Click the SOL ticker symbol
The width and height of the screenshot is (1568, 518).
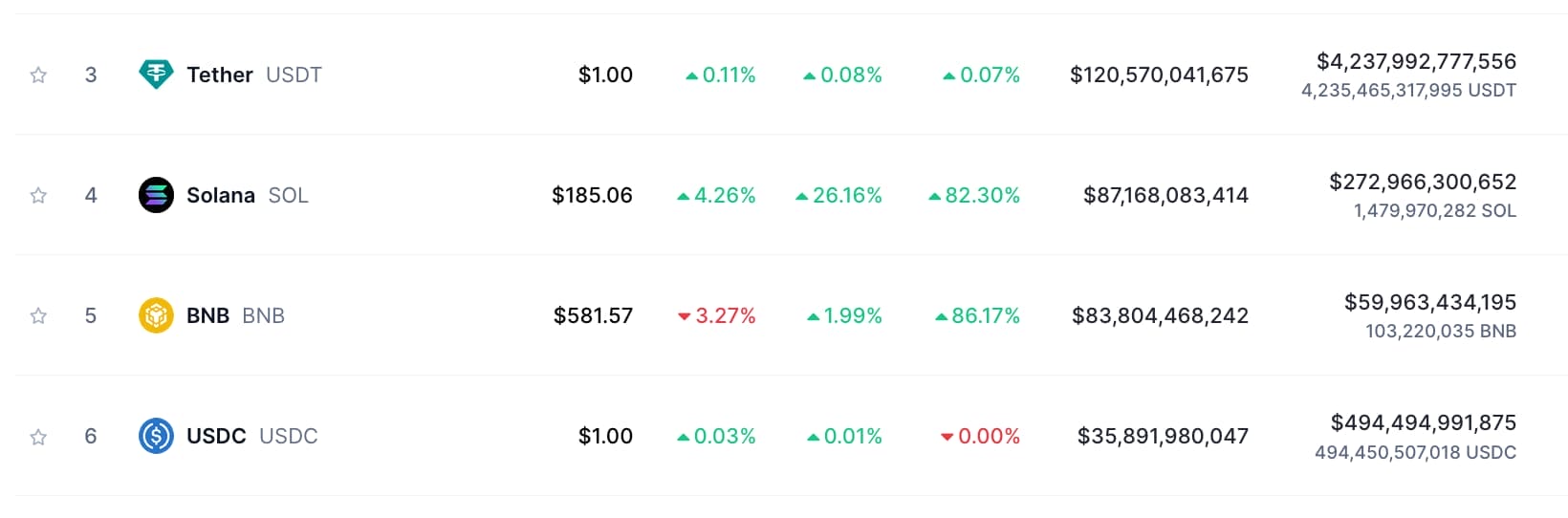click(x=288, y=195)
